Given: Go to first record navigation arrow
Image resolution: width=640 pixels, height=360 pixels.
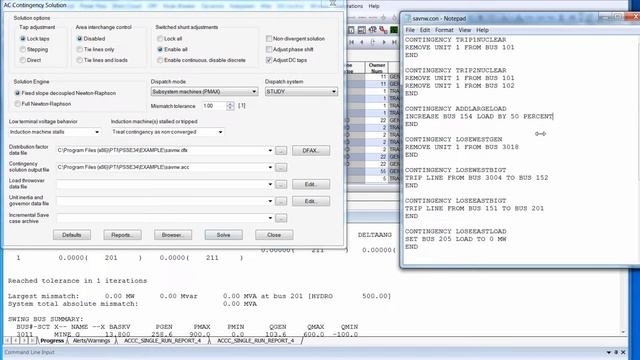Looking at the screenshot, I should click(x=351, y=42).
